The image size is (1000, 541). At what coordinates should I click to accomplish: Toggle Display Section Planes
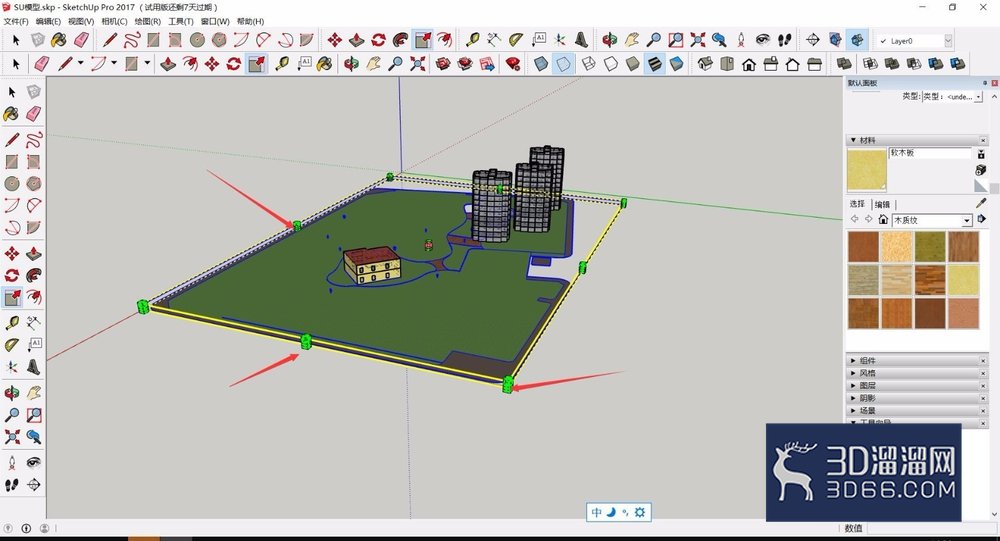[835, 40]
